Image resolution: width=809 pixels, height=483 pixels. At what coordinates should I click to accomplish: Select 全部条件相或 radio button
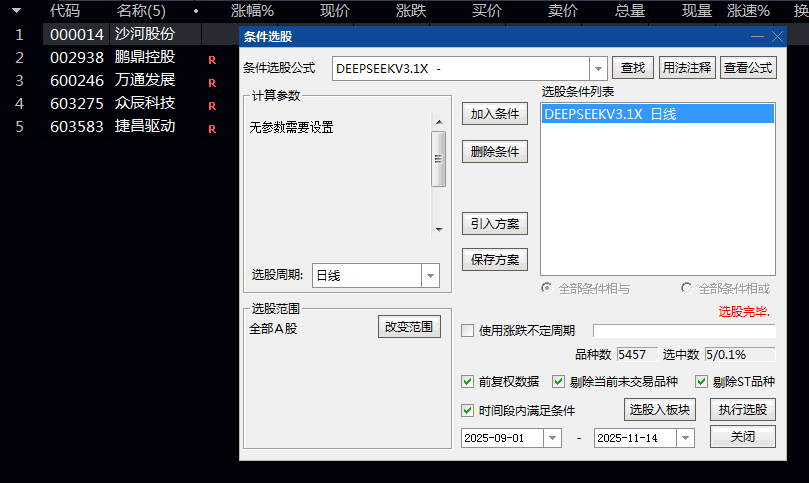[686, 288]
